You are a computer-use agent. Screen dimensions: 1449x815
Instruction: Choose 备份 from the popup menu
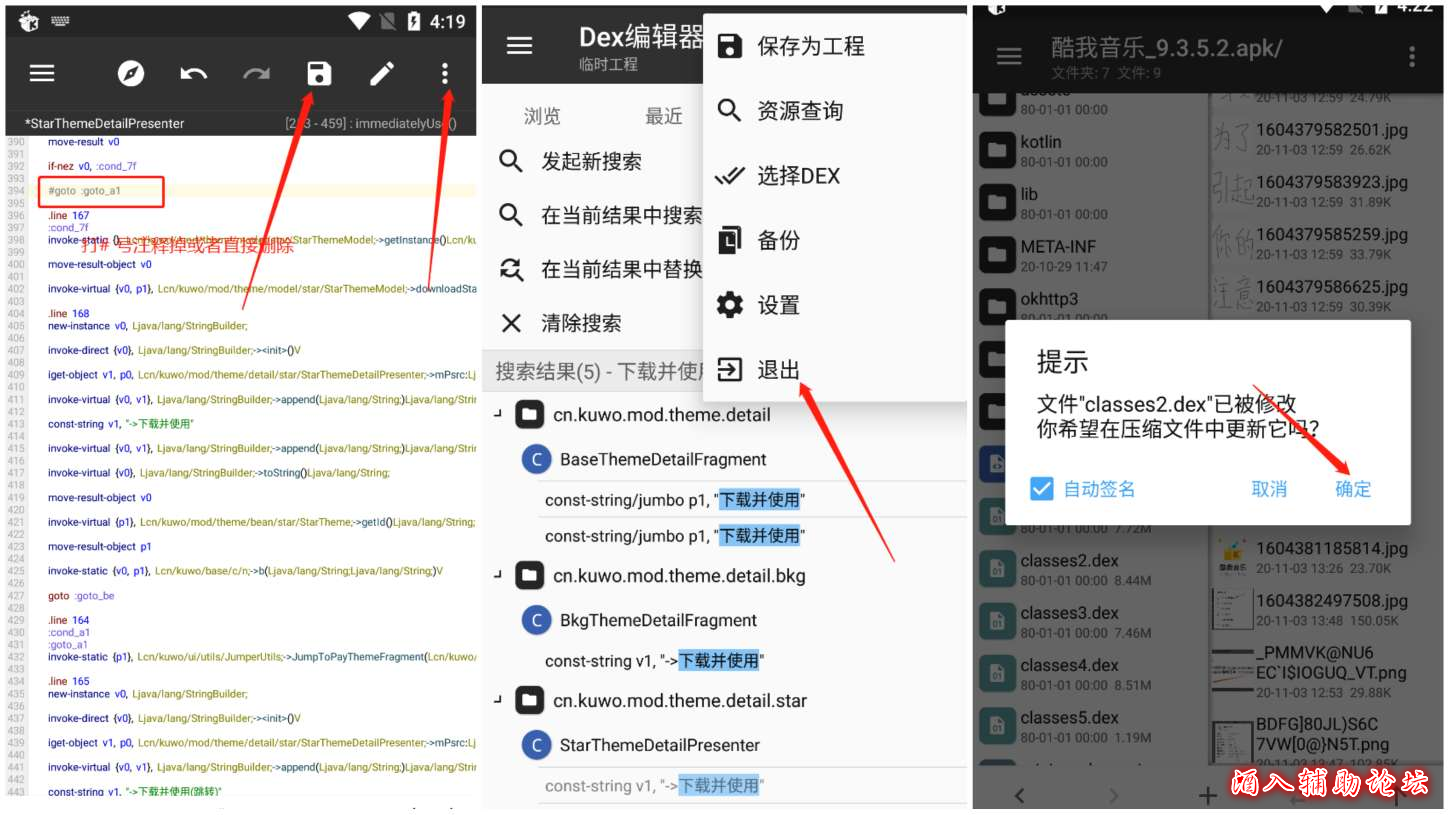[835, 240]
